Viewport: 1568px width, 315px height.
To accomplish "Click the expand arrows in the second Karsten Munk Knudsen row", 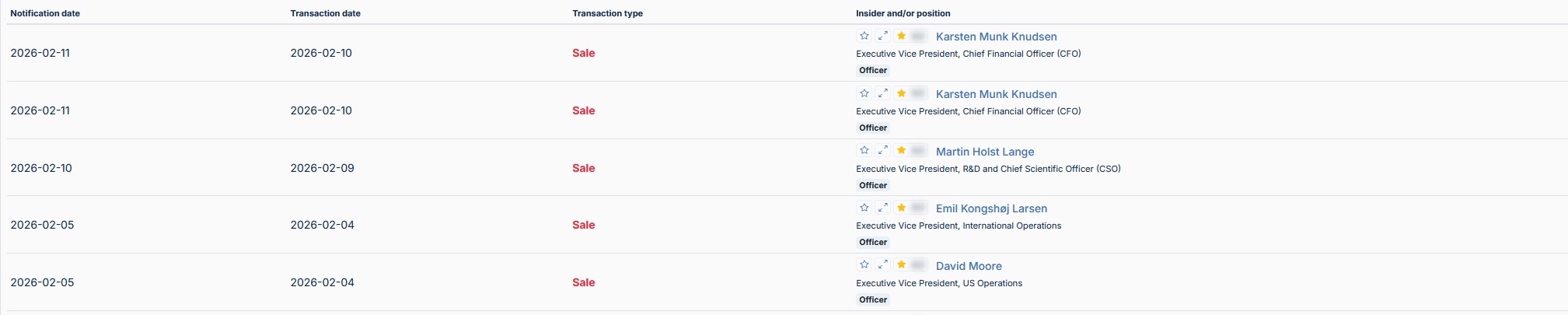I will pos(882,93).
